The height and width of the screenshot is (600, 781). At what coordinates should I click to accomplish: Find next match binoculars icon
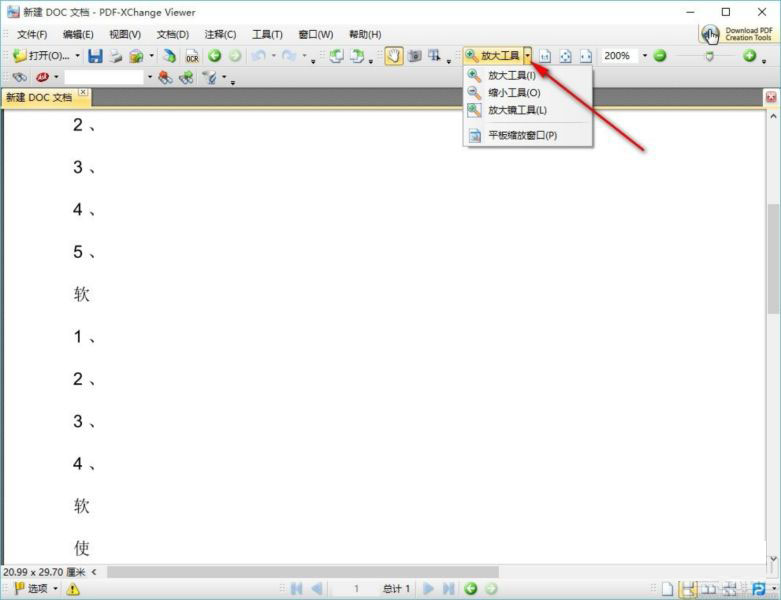[x=186, y=78]
